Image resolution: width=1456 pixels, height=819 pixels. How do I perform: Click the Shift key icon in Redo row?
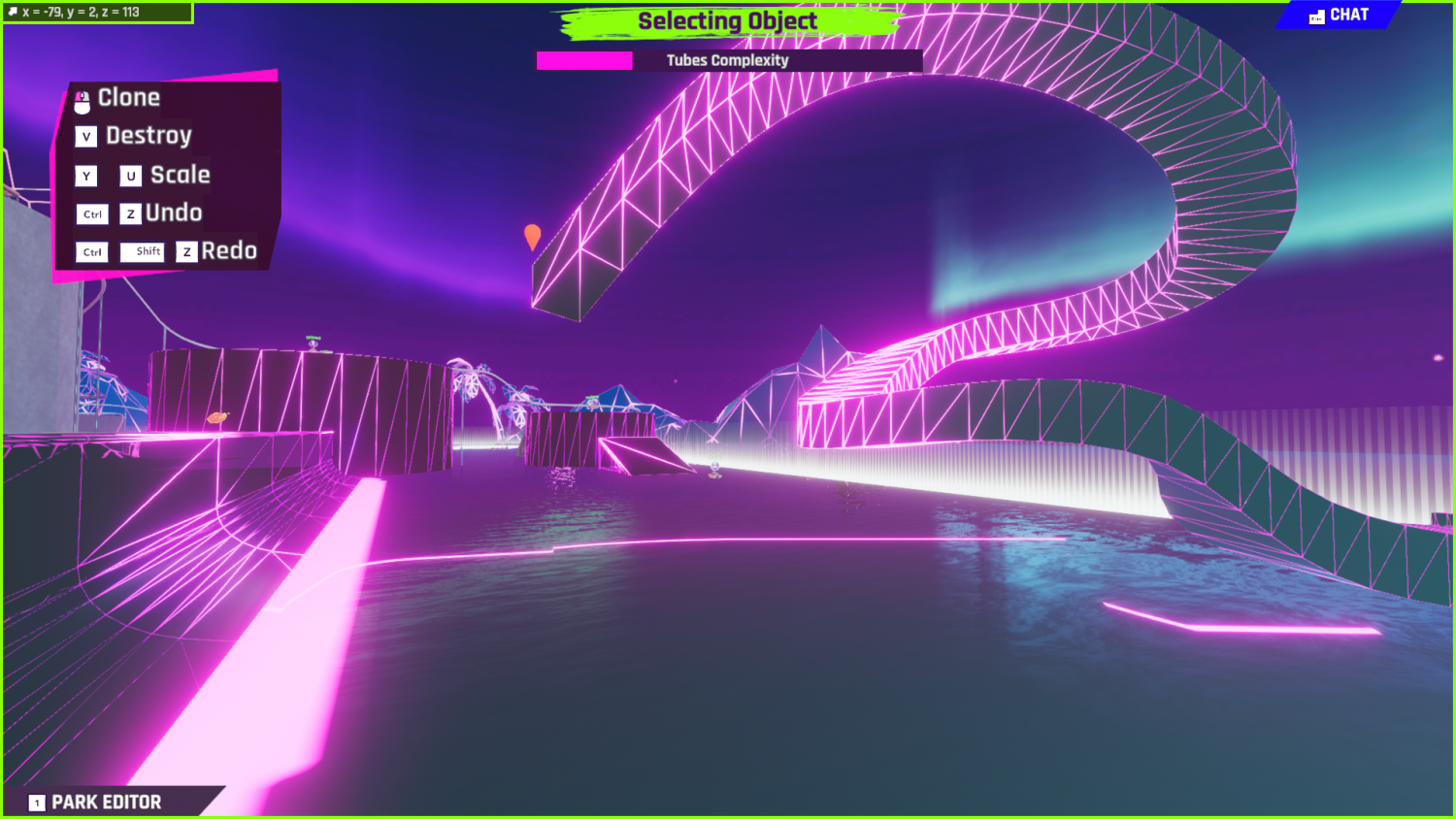143,251
